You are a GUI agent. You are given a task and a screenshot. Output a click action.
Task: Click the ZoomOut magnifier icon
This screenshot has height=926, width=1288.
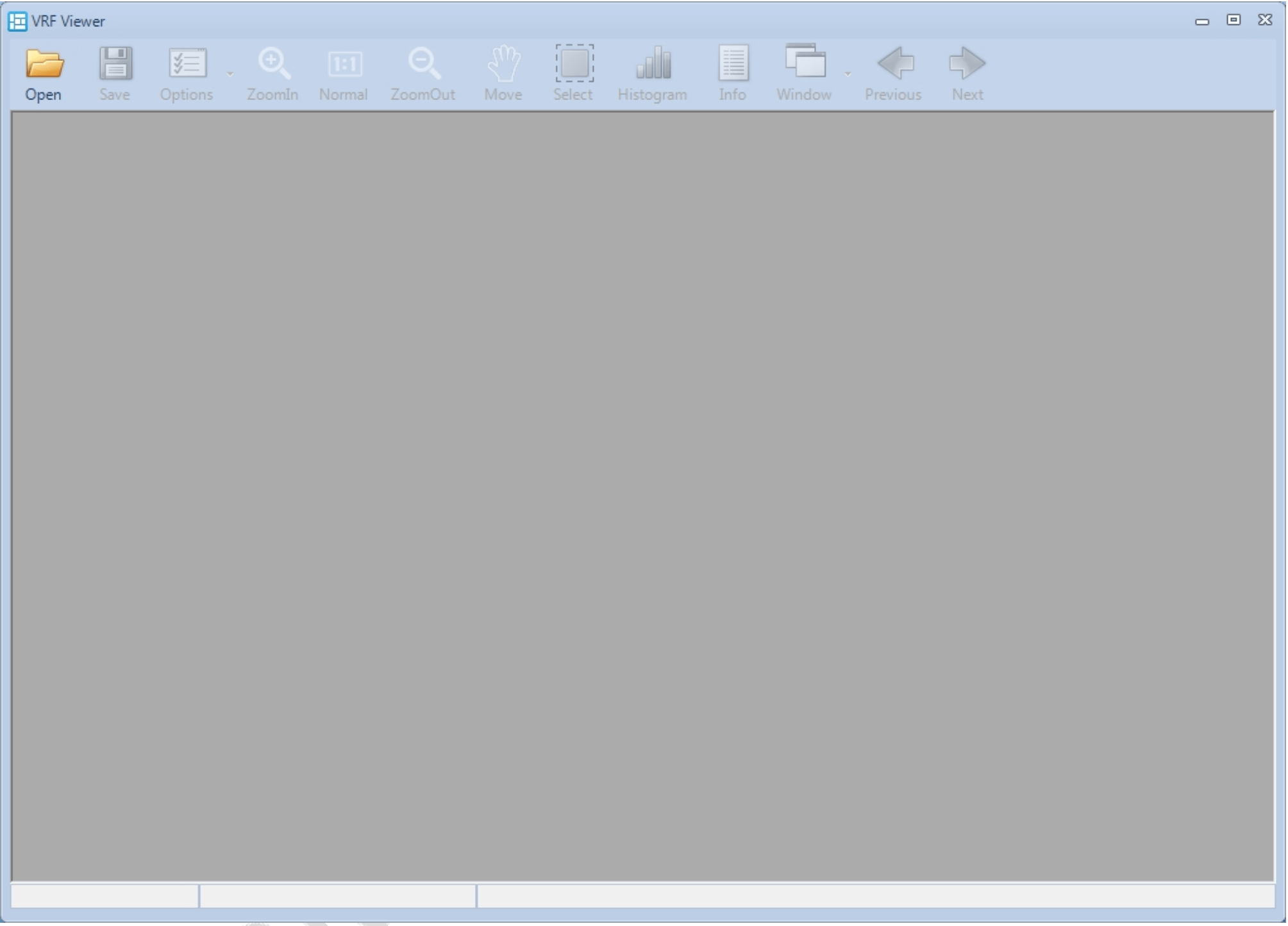pos(424,64)
